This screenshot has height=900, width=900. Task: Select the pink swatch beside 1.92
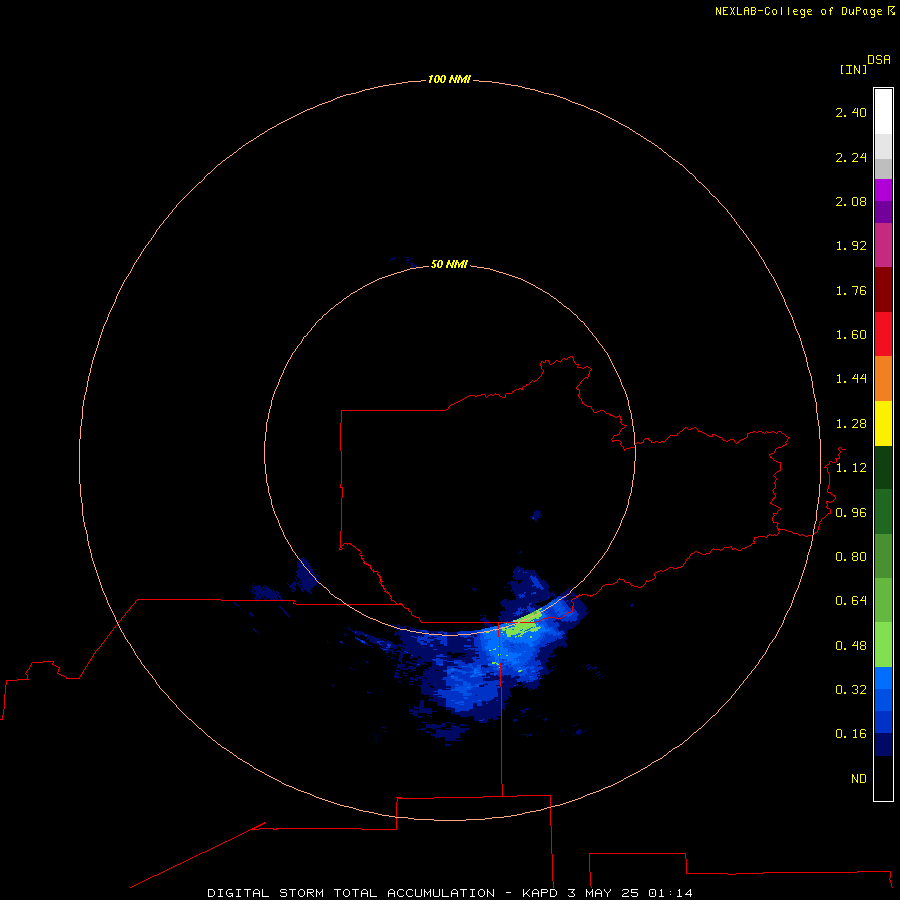[x=883, y=245]
